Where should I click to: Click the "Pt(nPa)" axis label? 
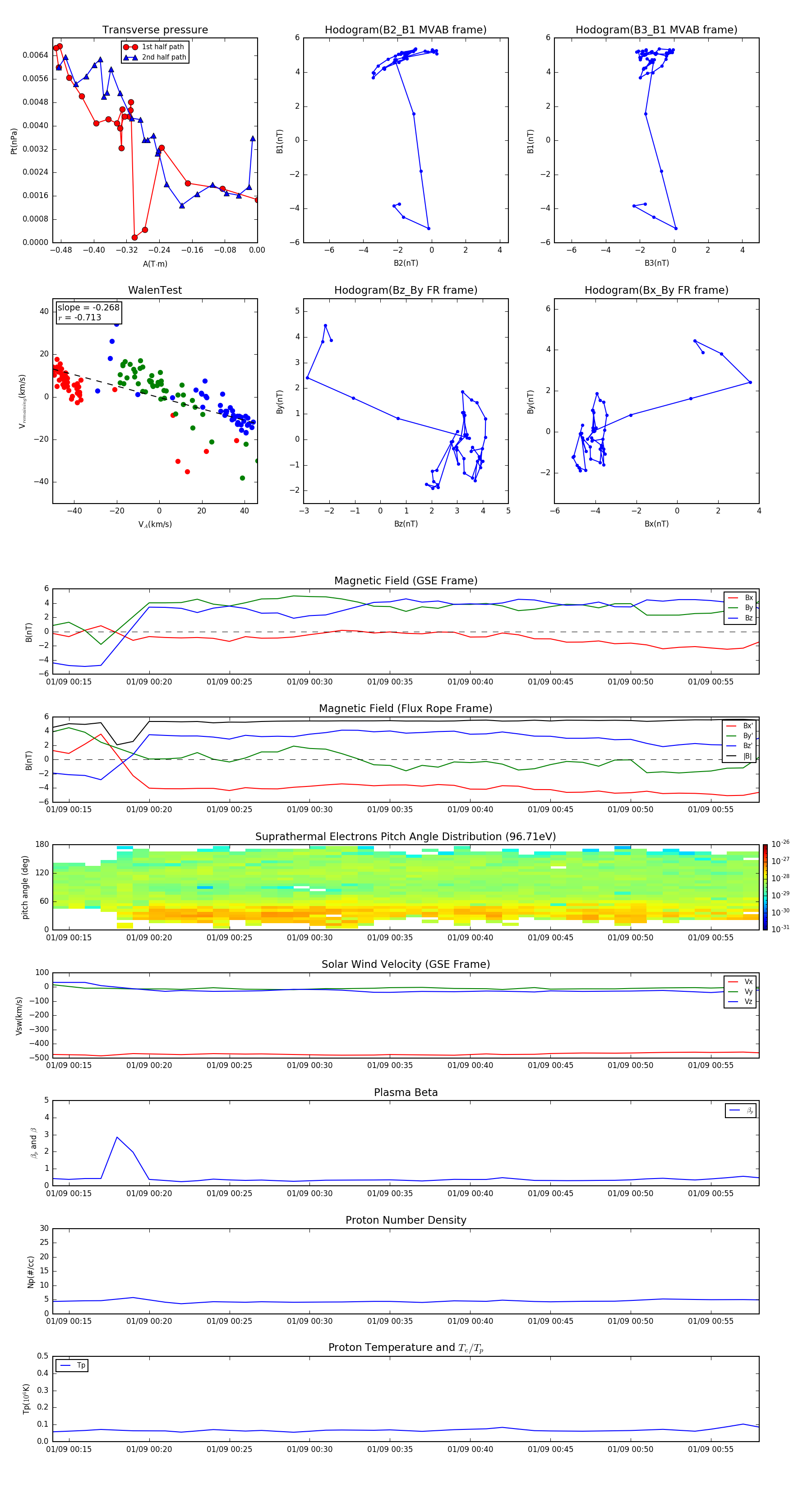(x=14, y=141)
